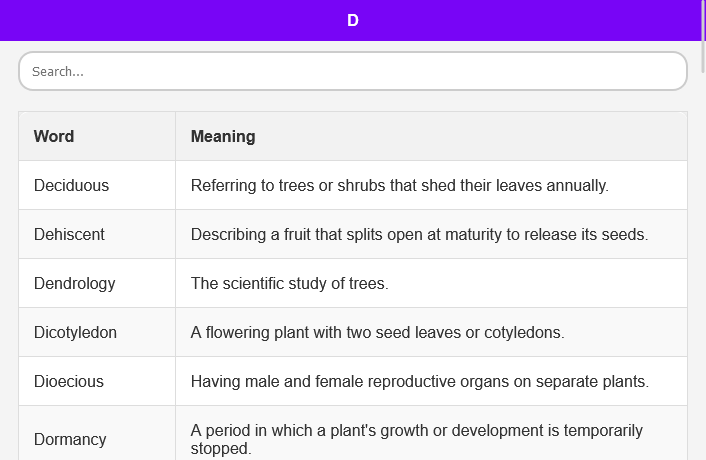Click the word Dioecious
Screen dimensions: 706x460
coord(69,381)
